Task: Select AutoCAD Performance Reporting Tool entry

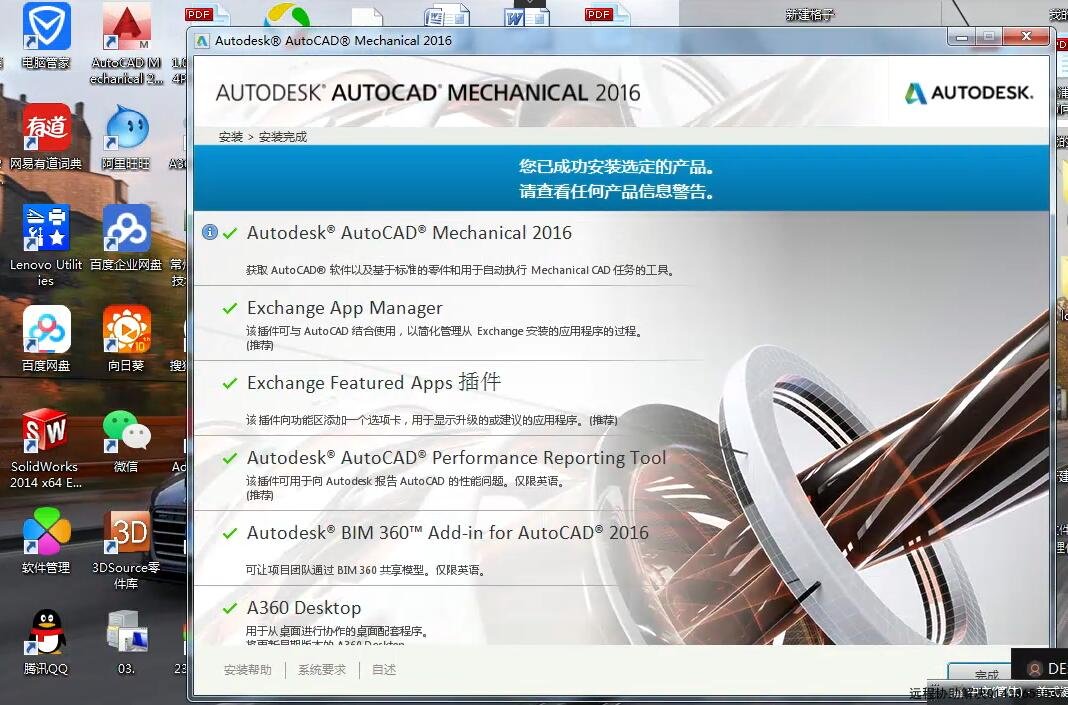Action: (456, 458)
